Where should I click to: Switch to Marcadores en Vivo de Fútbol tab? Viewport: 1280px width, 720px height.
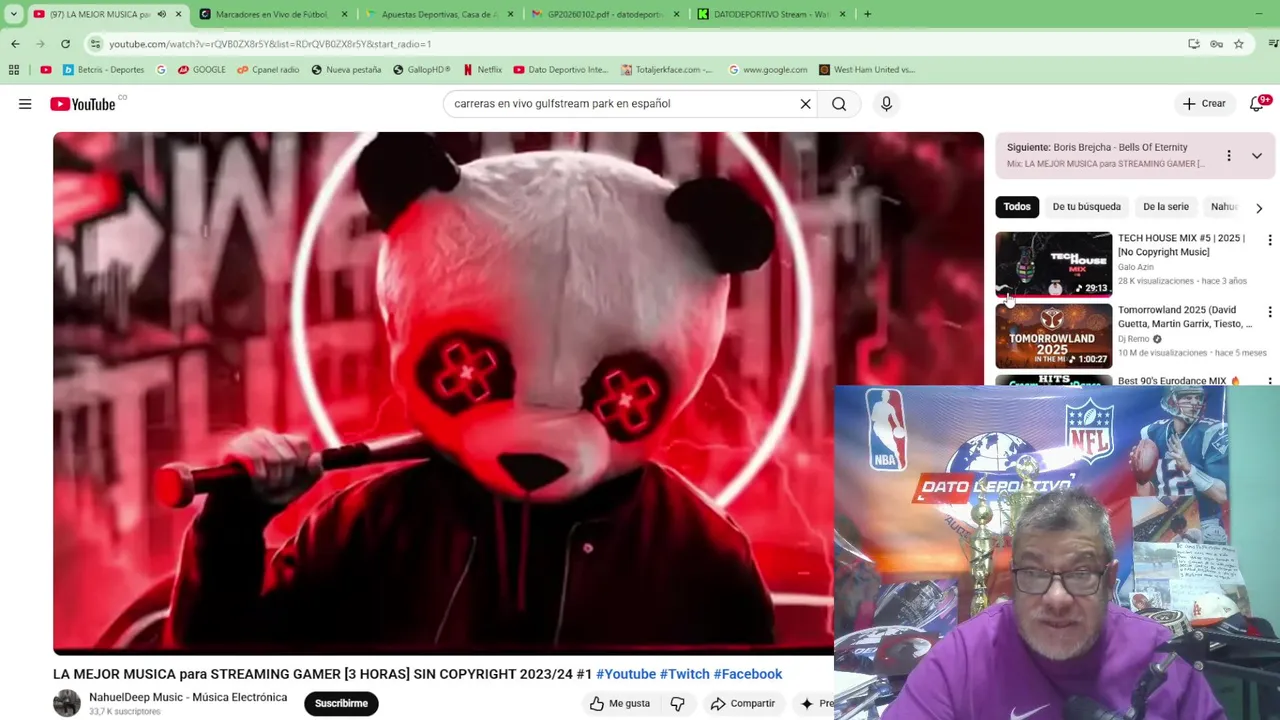click(x=271, y=14)
